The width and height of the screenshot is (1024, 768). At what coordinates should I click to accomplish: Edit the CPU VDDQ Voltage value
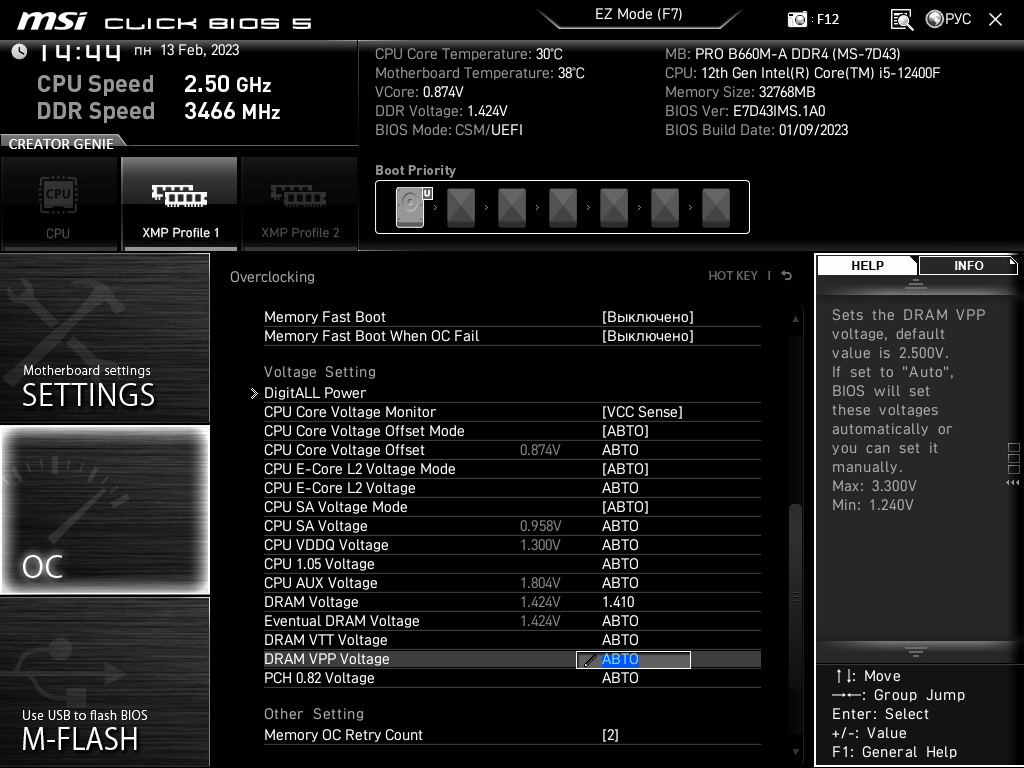tap(620, 545)
